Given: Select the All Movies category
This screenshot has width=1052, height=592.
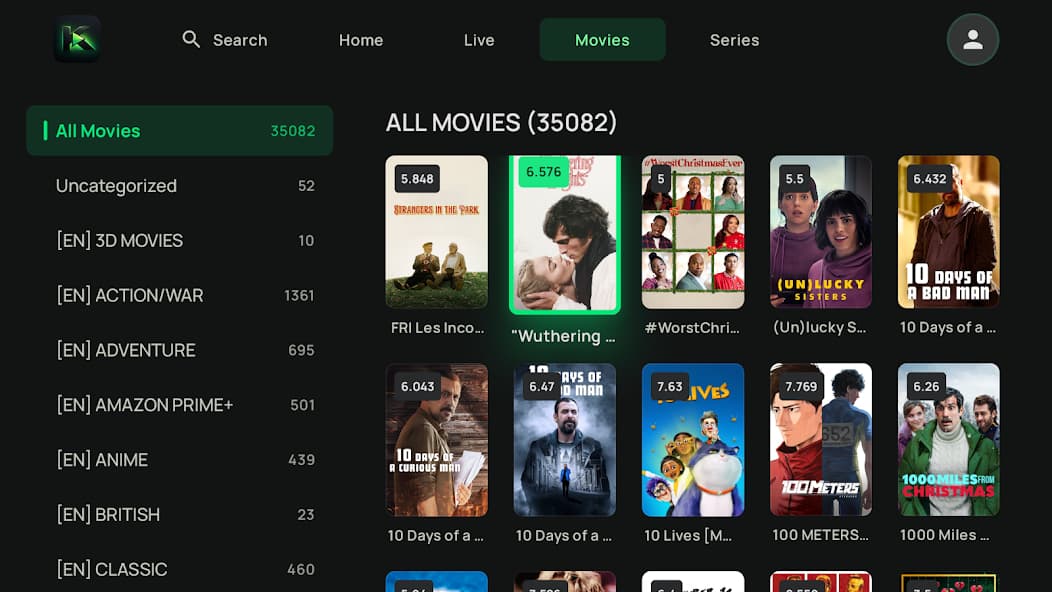Looking at the screenshot, I should click(x=180, y=131).
